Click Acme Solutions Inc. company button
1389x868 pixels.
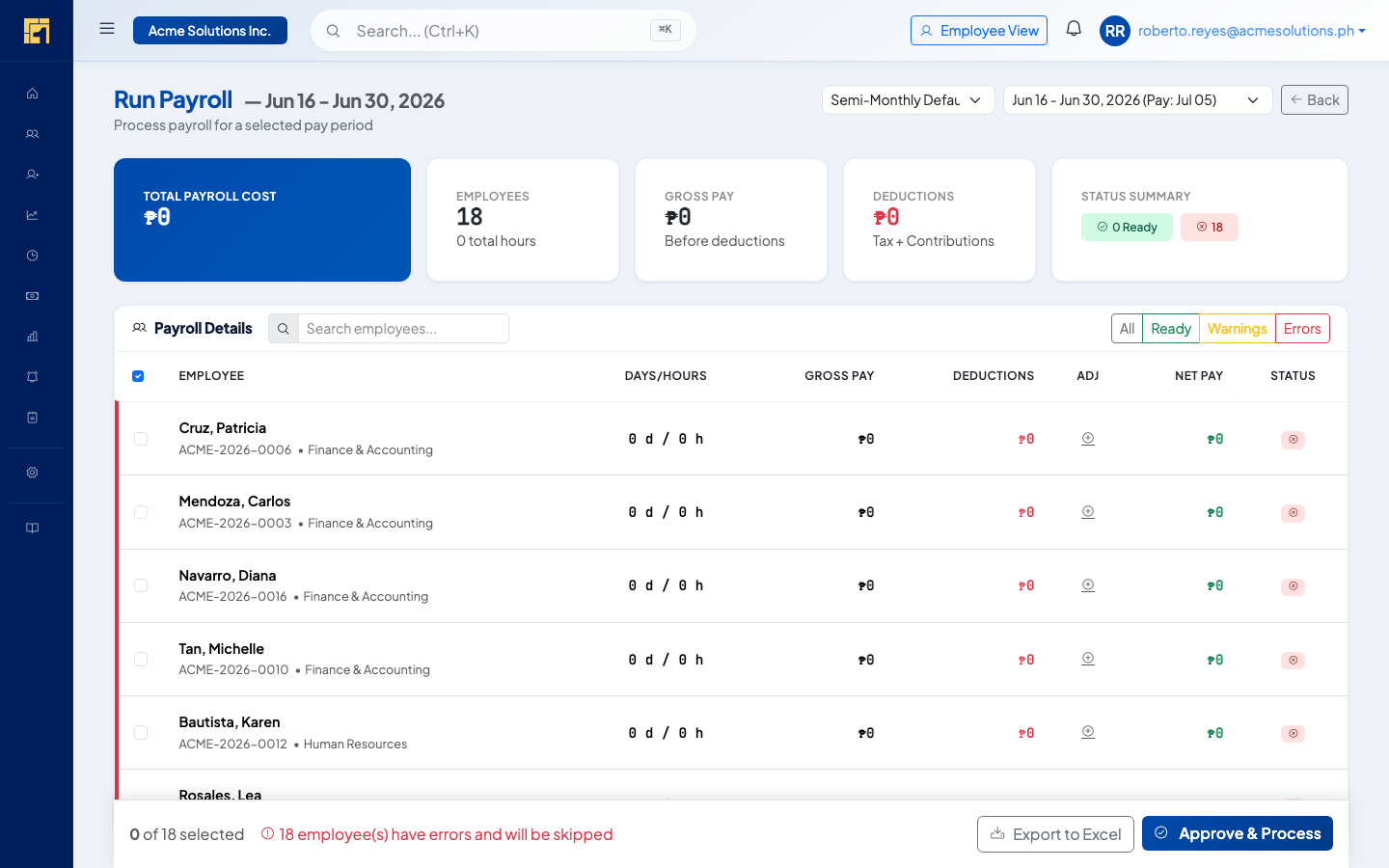click(210, 31)
